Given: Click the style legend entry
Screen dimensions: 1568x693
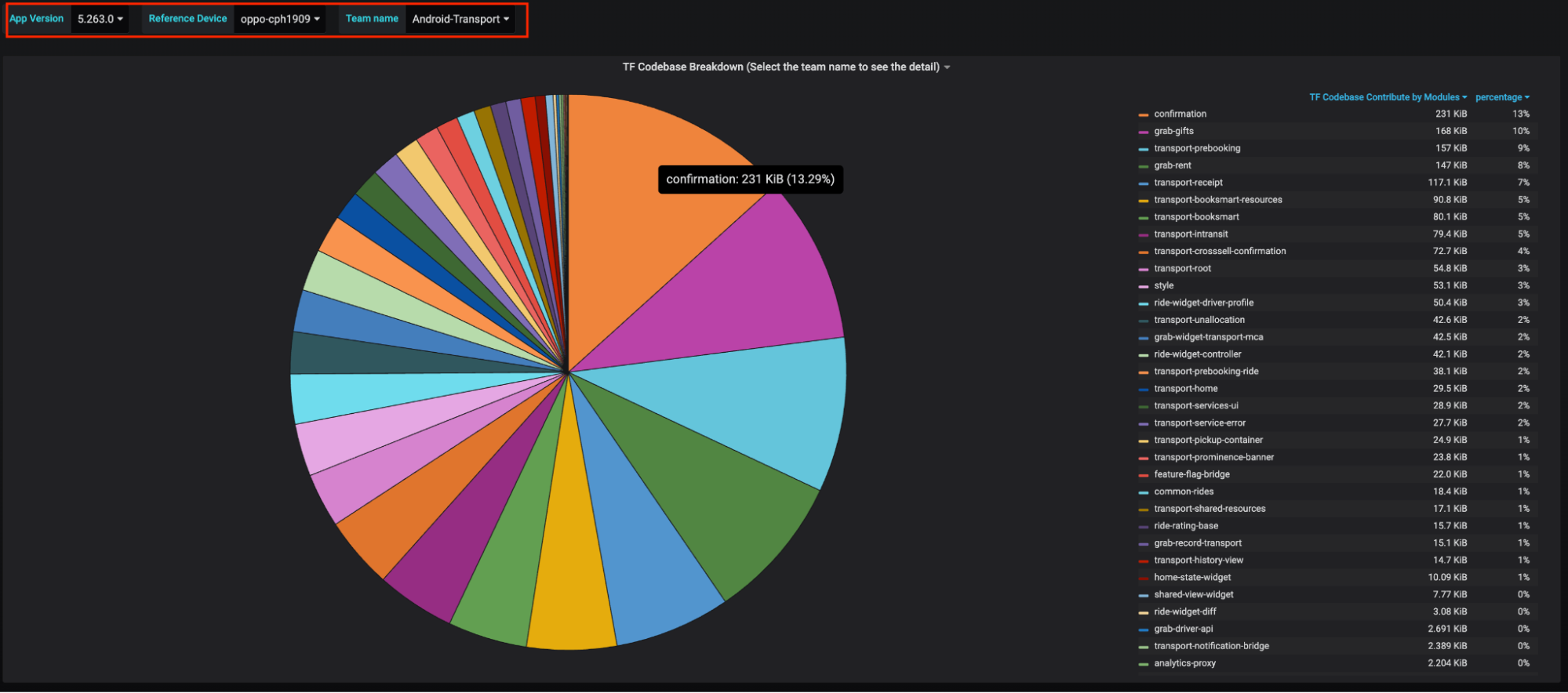Looking at the screenshot, I should tap(1163, 286).
